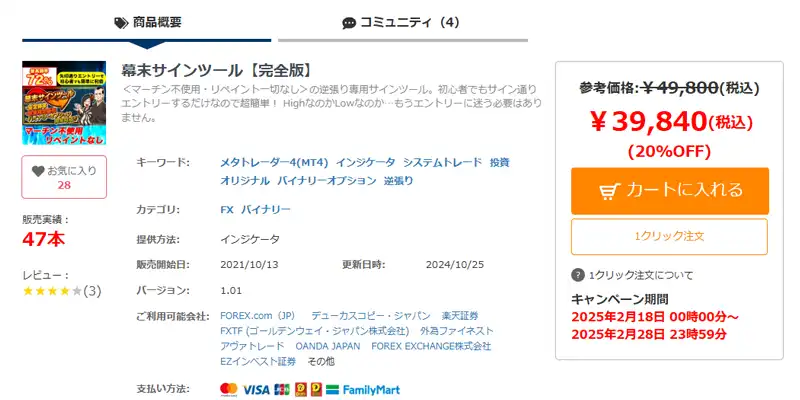Viewport: 800px width, 400px height.
Task: Click the star review rating
Action: [x=52, y=291]
